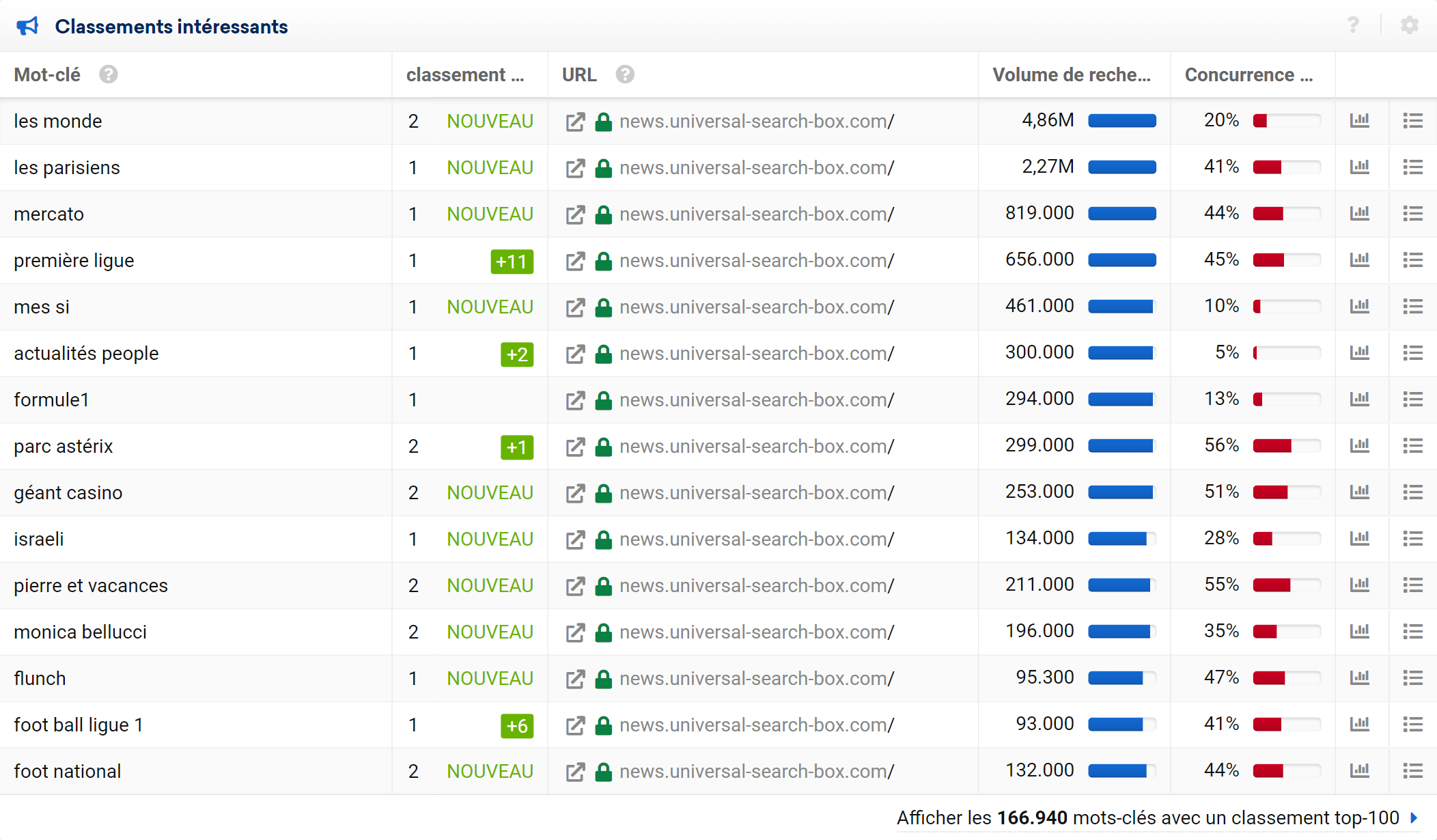Image resolution: width=1437 pixels, height=840 pixels.
Task: Click the megaphone icon next to panel title
Action: pos(27,26)
